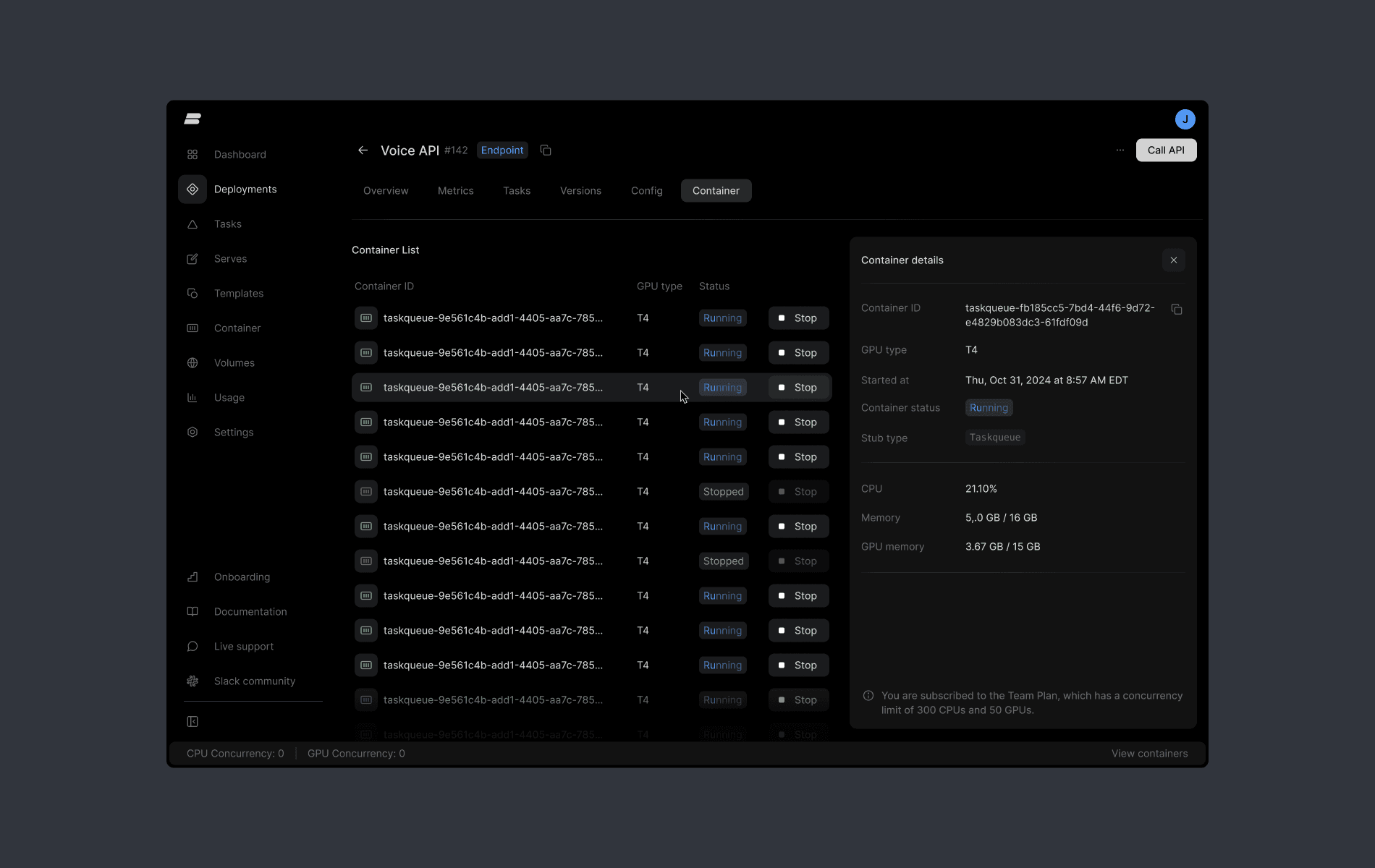Image resolution: width=1375 pixels, height=868 pixels.
Task: Click the Container ID column header
Action: coord(384,286)
